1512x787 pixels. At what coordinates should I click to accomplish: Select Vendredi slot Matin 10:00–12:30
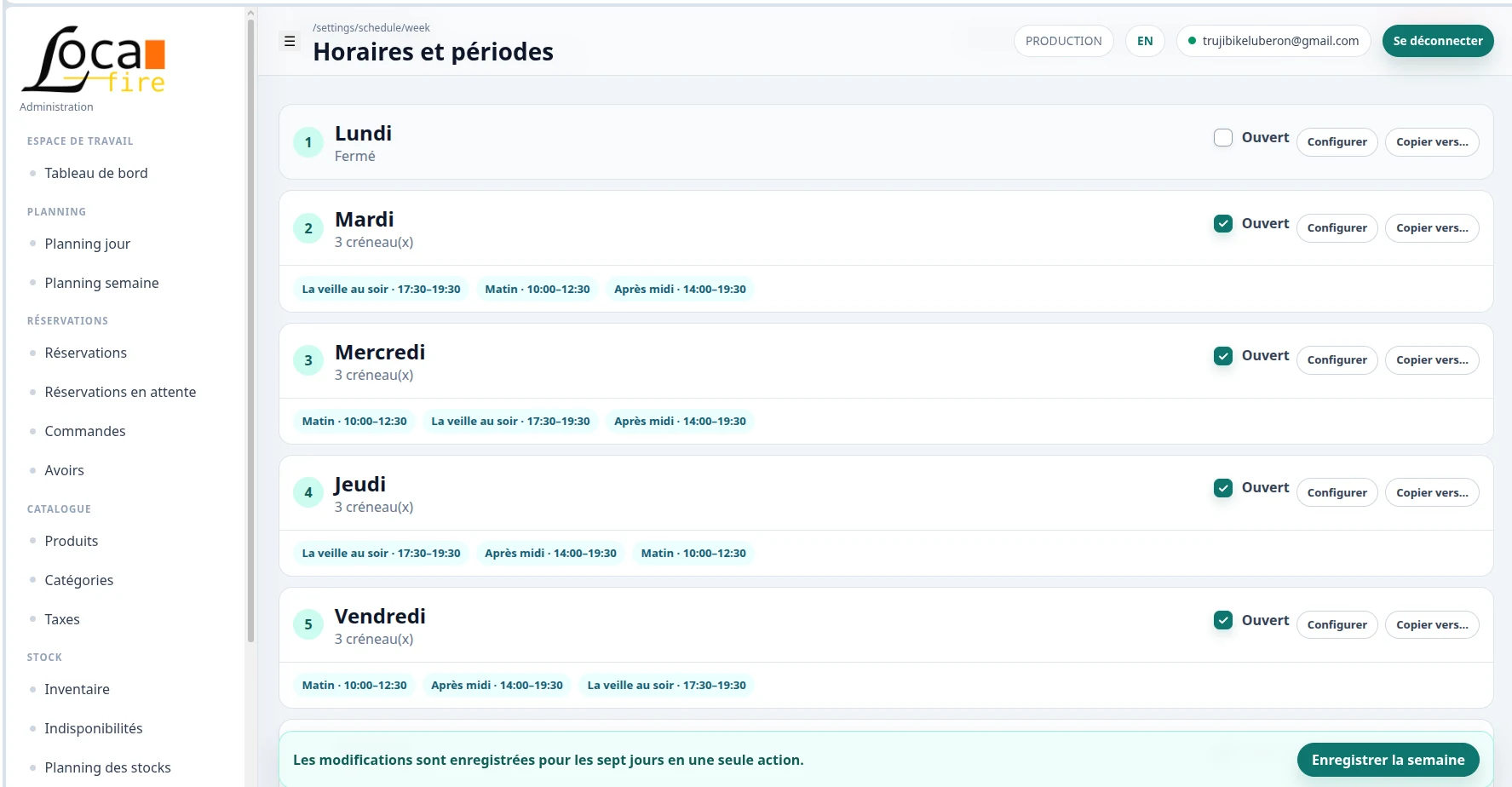354,686
